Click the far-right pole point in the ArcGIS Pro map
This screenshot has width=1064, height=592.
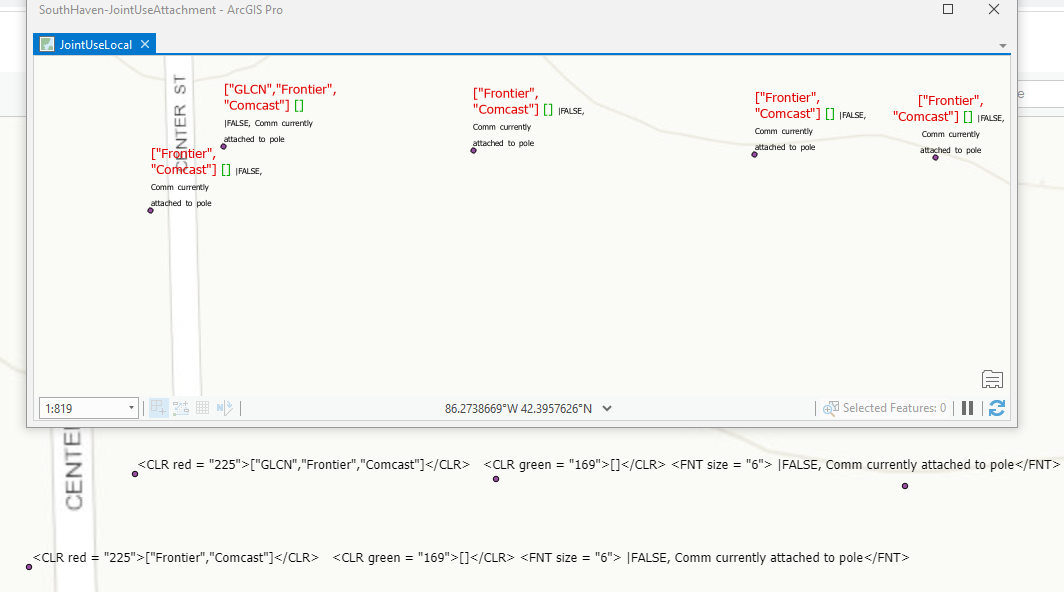[x=936, y=158]
